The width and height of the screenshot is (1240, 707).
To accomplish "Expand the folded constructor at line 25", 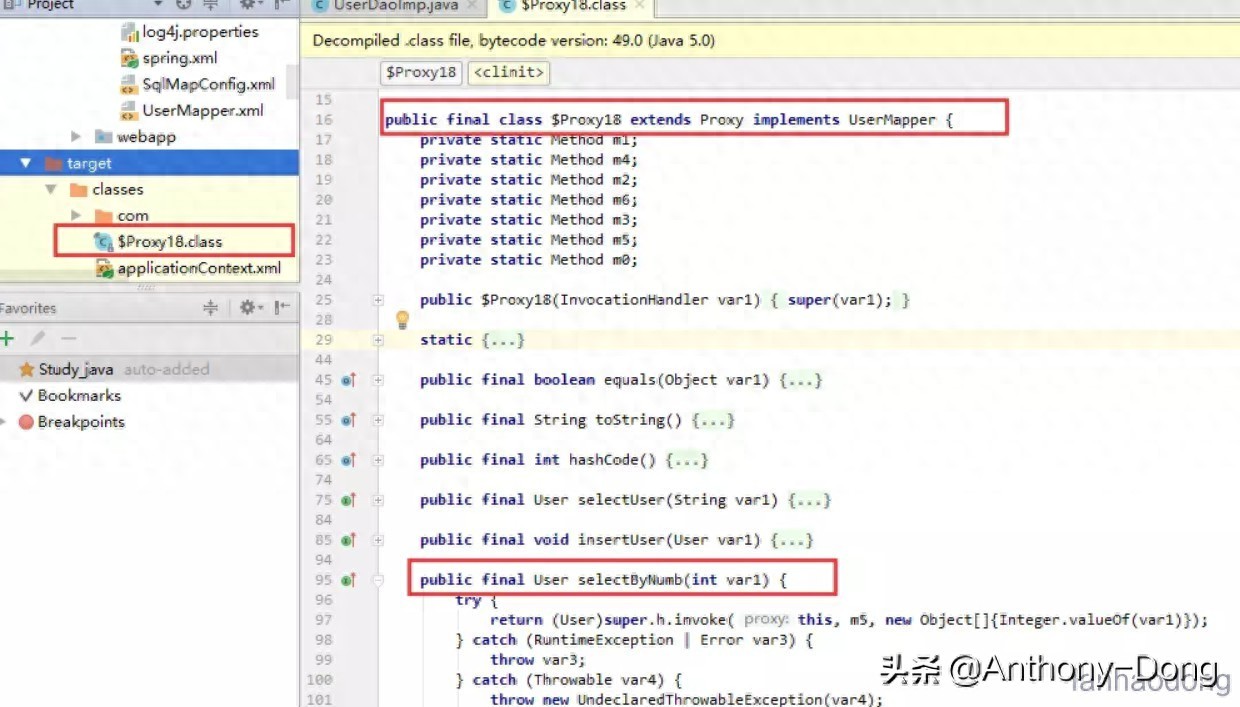I will [378, 300].
